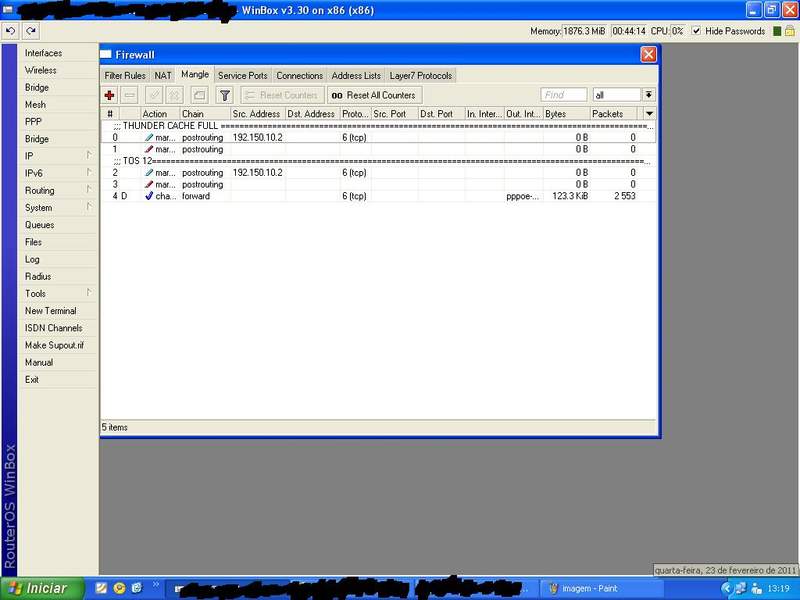Sort by the Chain column header
This screenshot has width=800, height=600.
[205, 114]
